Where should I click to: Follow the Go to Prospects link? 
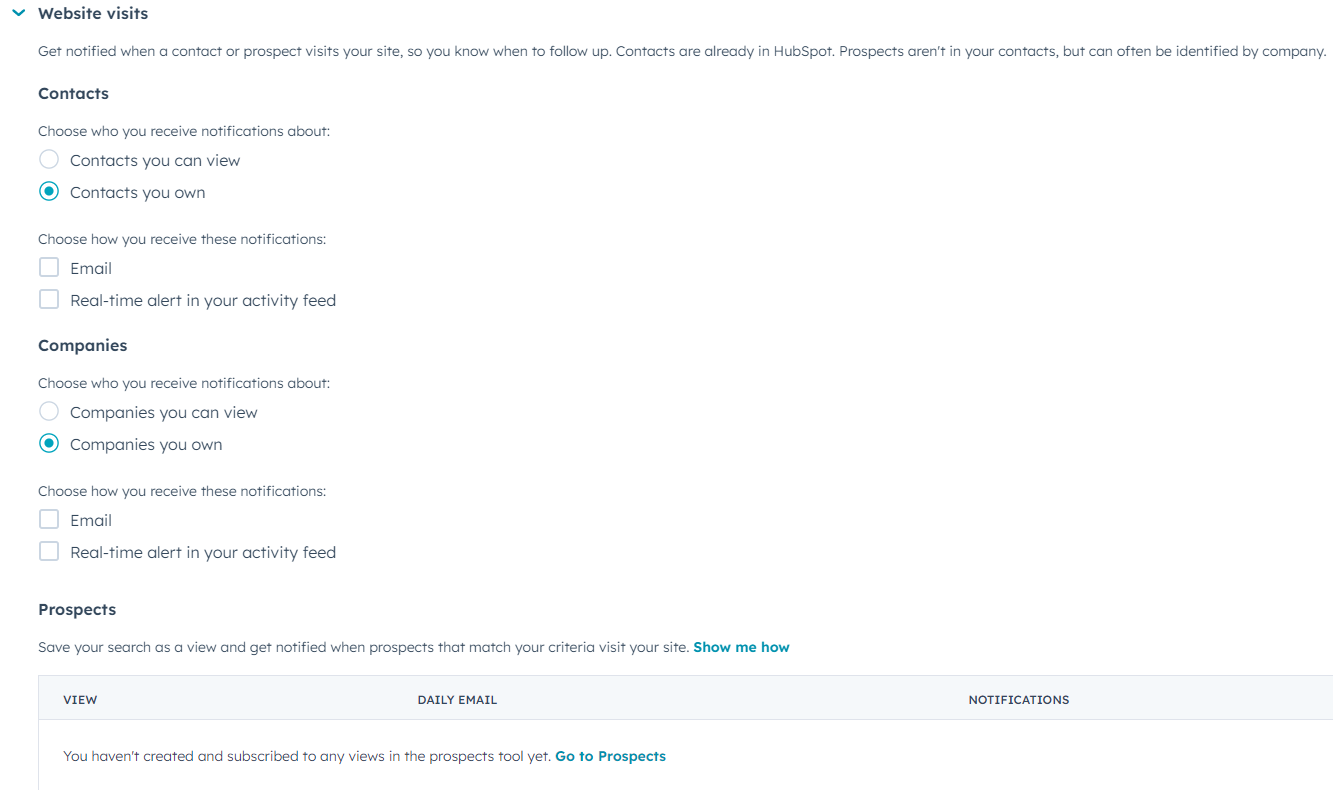coord(610,756)
